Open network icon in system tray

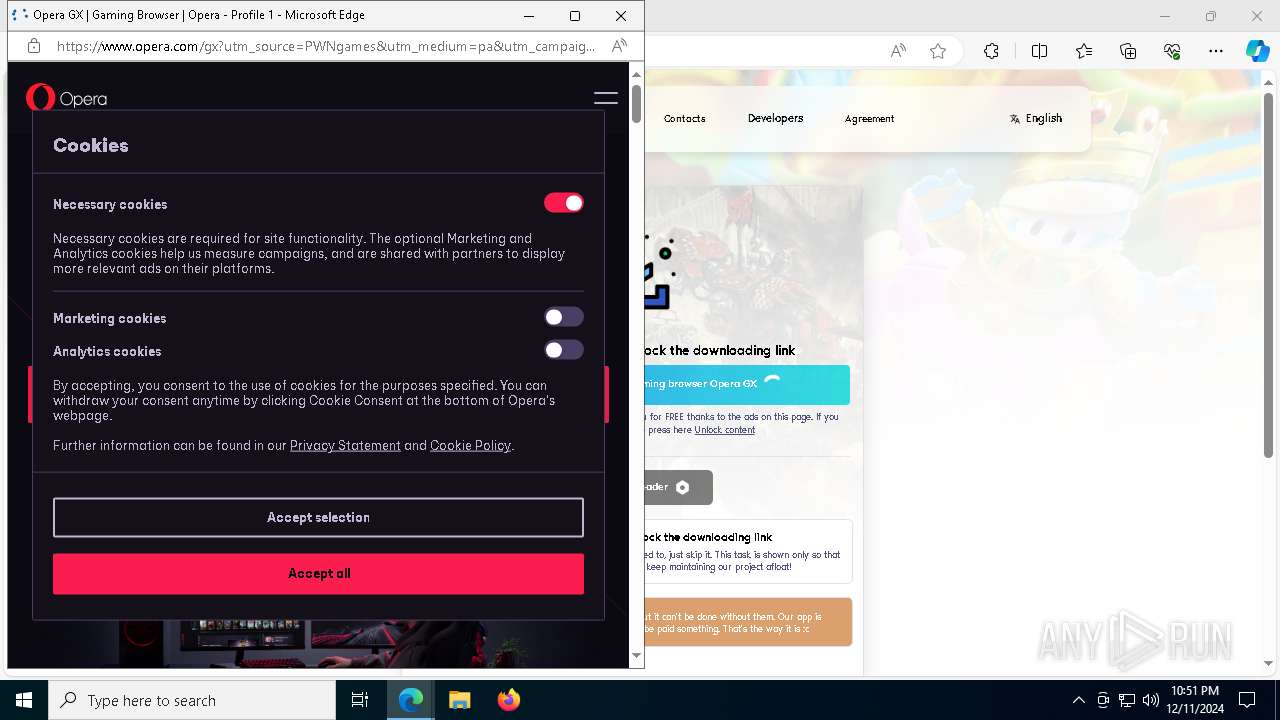point(1127,700)
